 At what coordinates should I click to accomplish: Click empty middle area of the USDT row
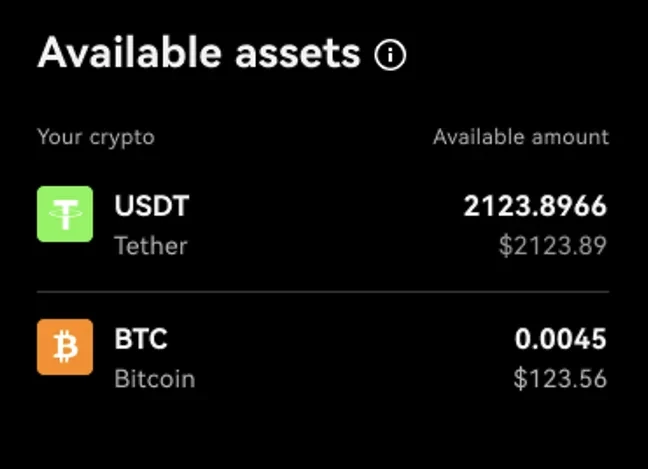tap(320, 225)
